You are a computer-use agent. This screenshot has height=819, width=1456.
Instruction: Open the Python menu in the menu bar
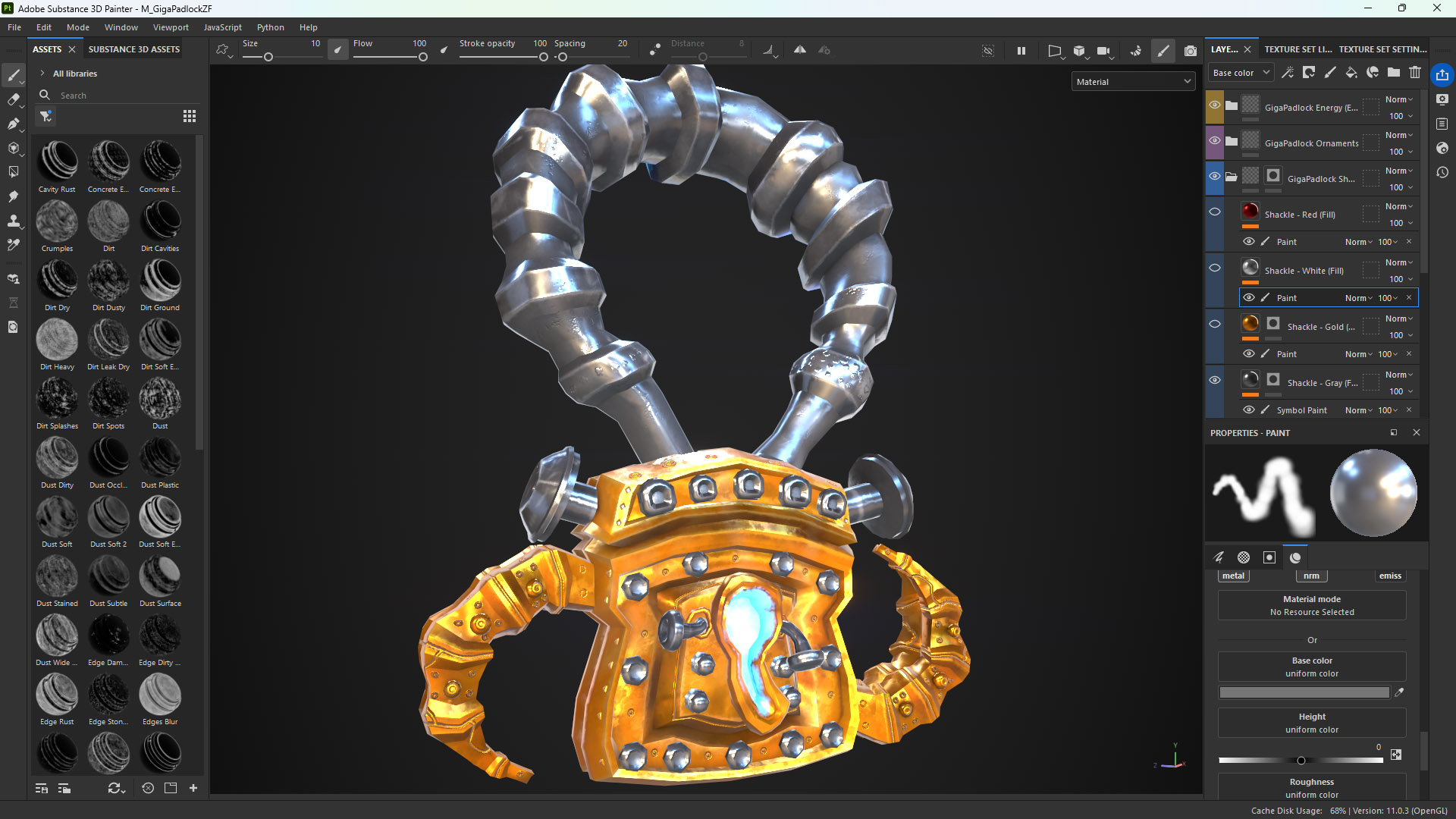271,27
